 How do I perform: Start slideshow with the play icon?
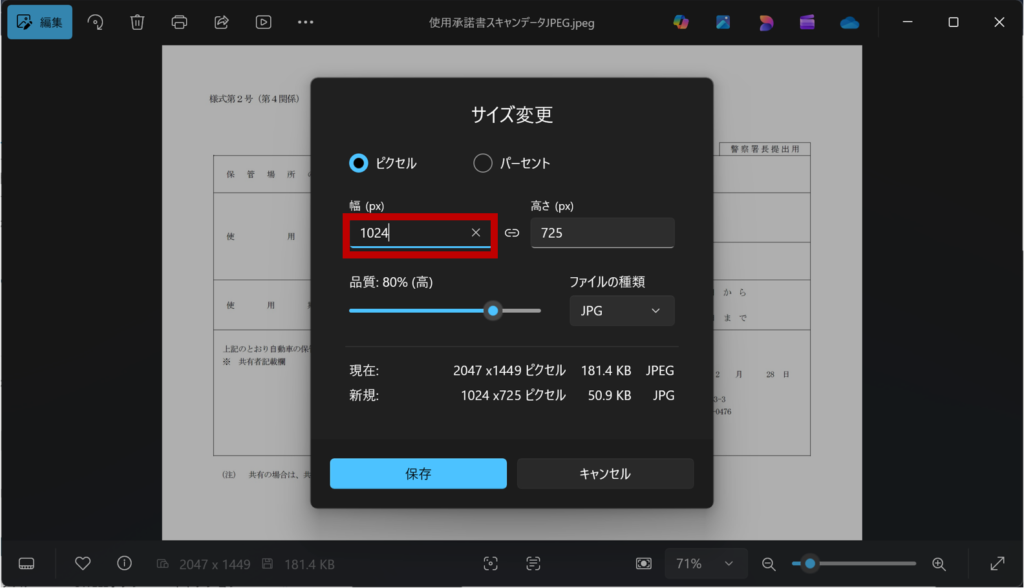[263, 22]
